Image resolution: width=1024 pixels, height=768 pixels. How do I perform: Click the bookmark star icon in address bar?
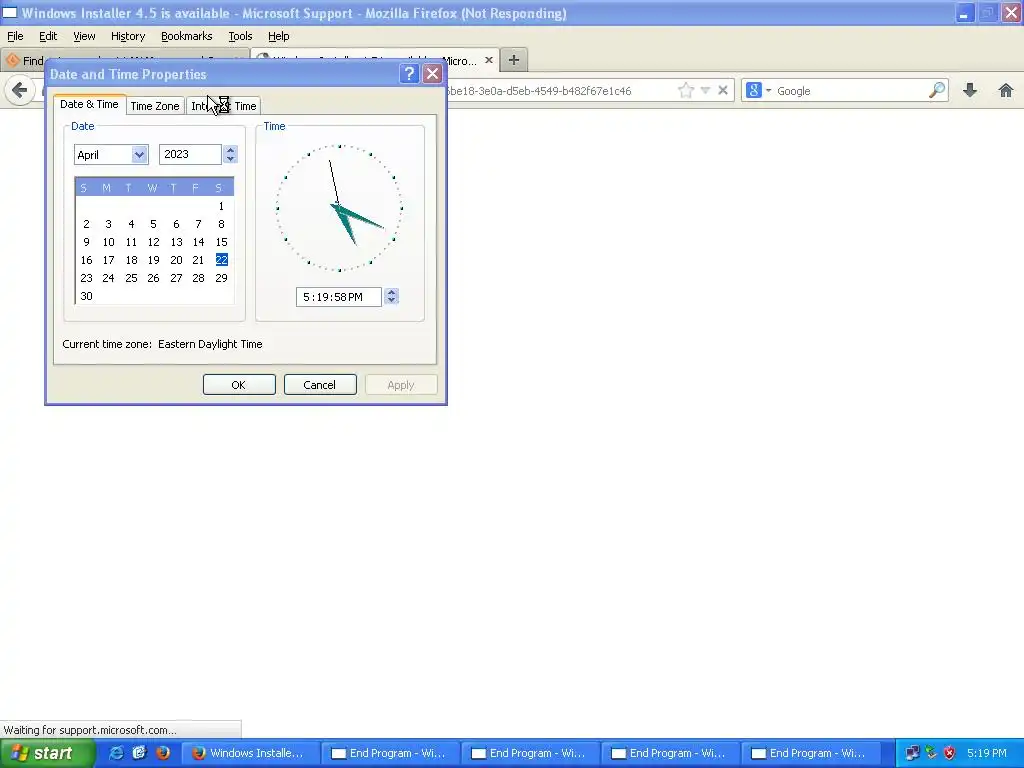click(686, 90)
